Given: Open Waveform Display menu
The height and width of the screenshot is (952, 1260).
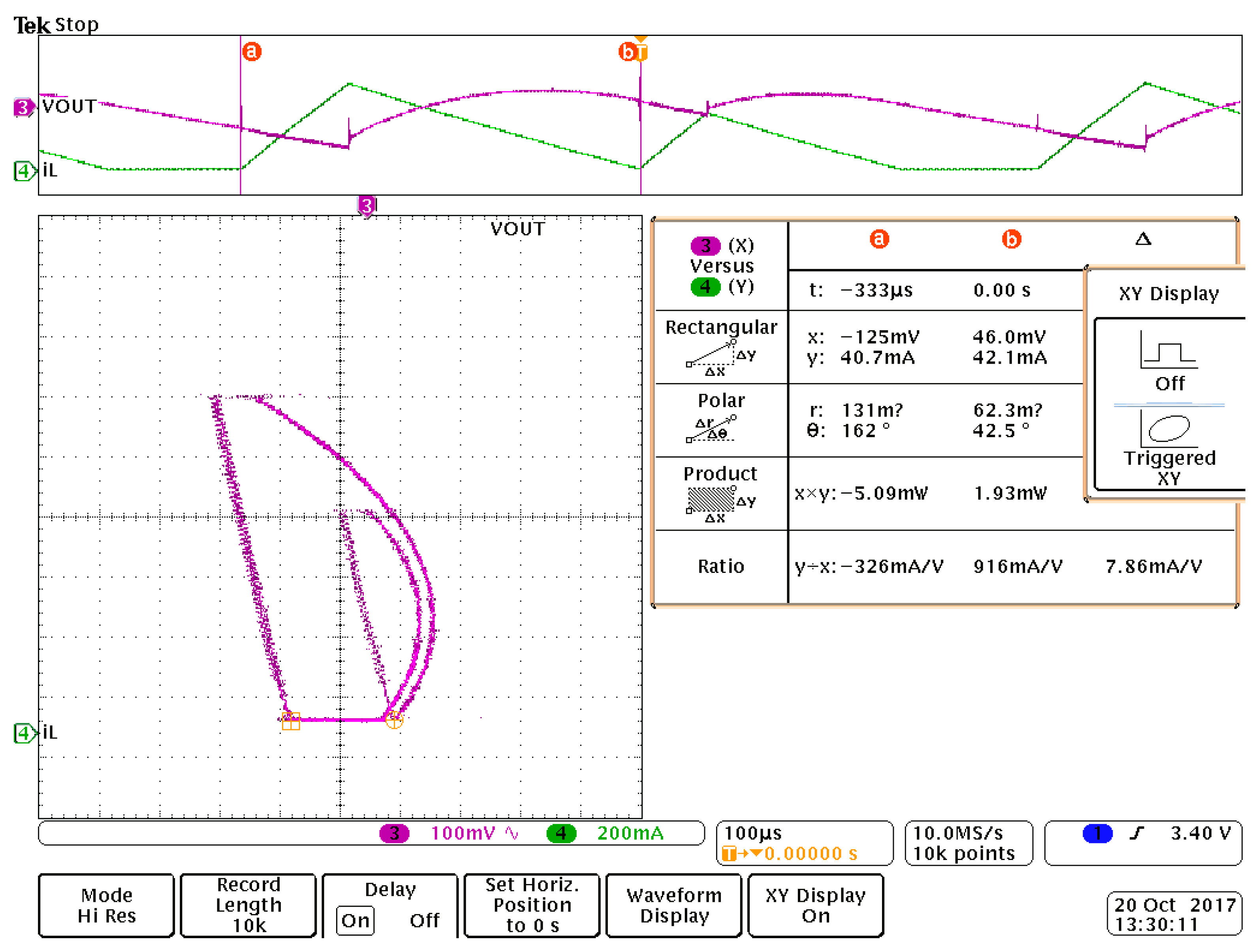Looking at the screenshot, I should coord(674,905).
